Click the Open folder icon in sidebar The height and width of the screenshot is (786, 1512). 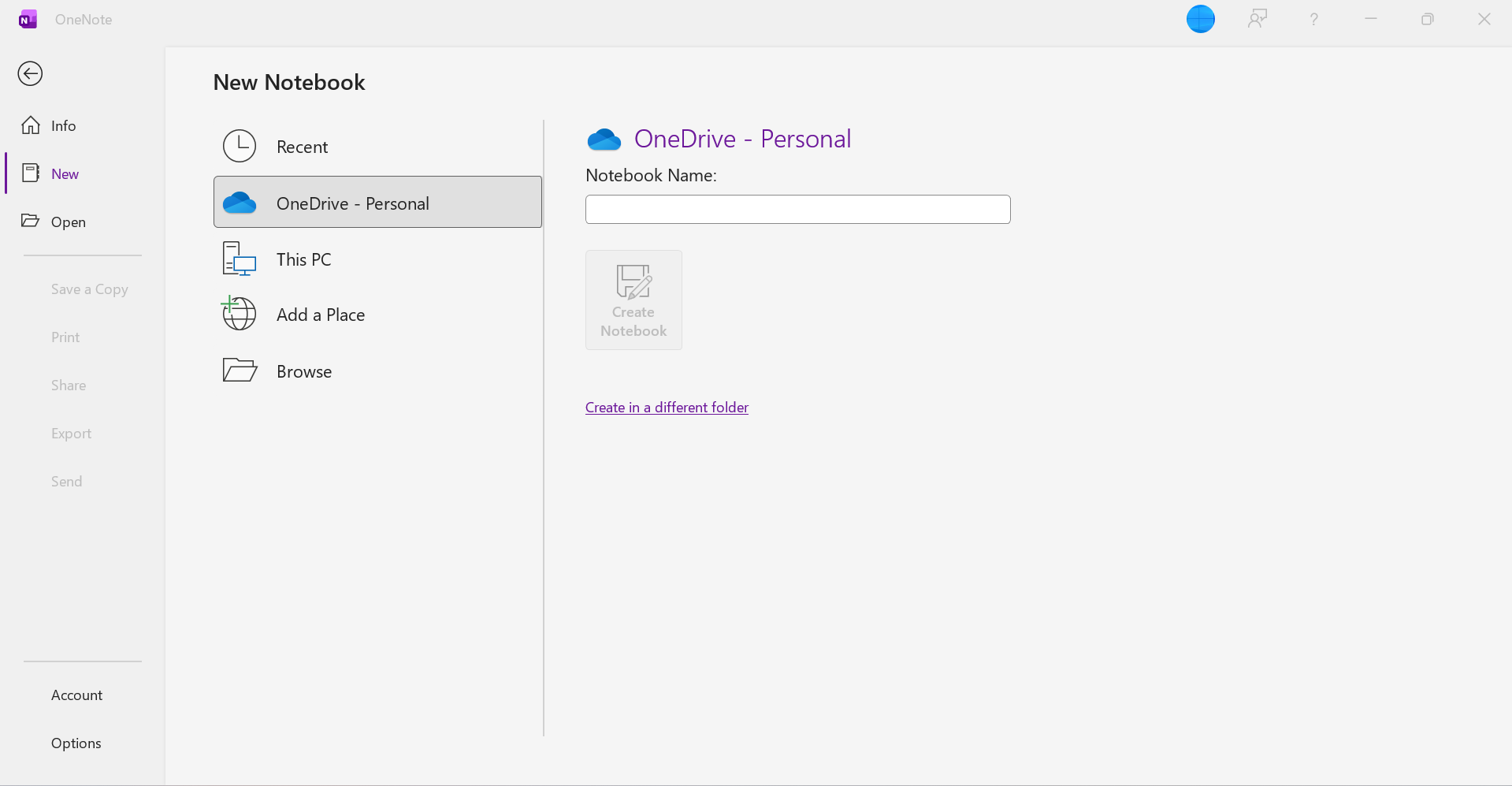31,221
